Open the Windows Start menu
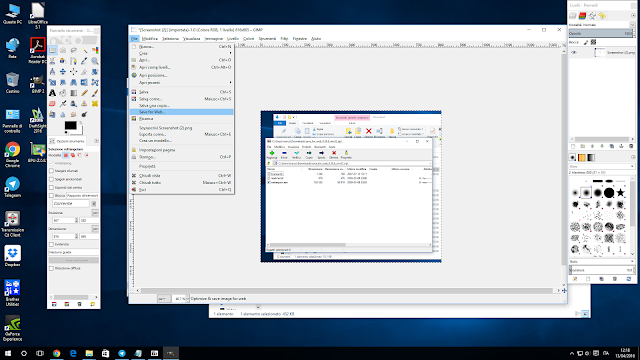This screenshot has width=640, height=360. [x=8, y=353]
